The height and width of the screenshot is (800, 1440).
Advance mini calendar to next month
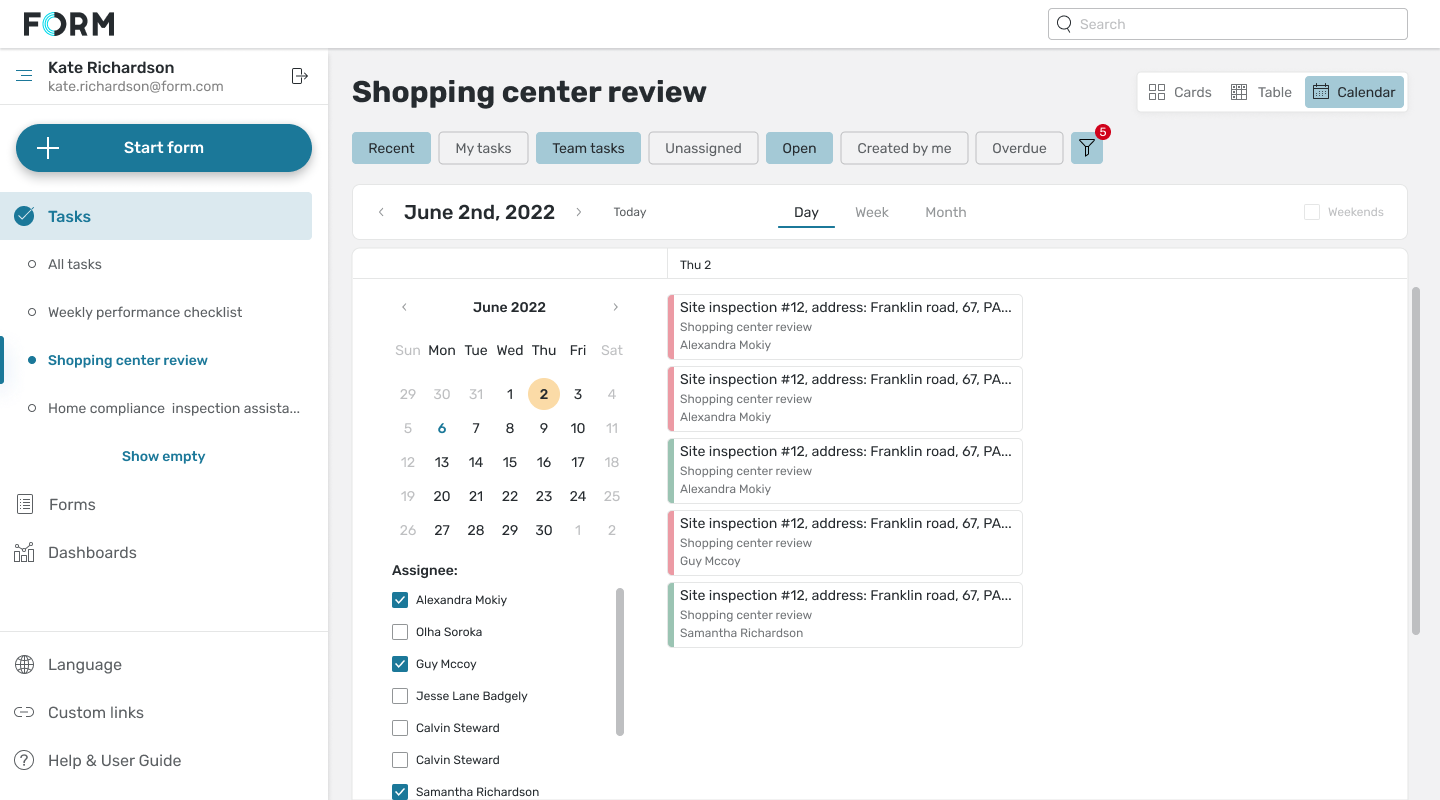[615, 308]
